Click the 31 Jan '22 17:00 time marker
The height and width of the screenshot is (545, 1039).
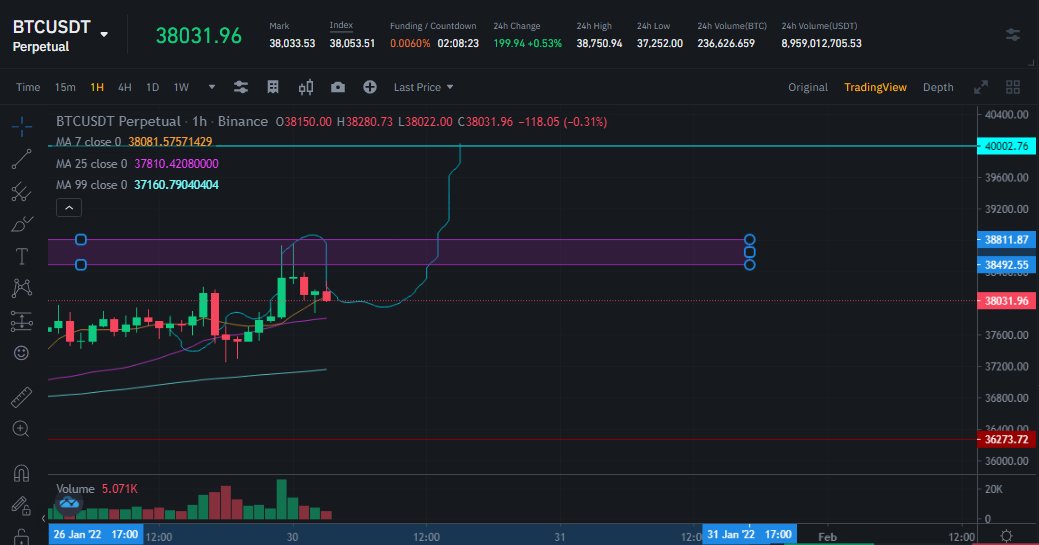749,534
